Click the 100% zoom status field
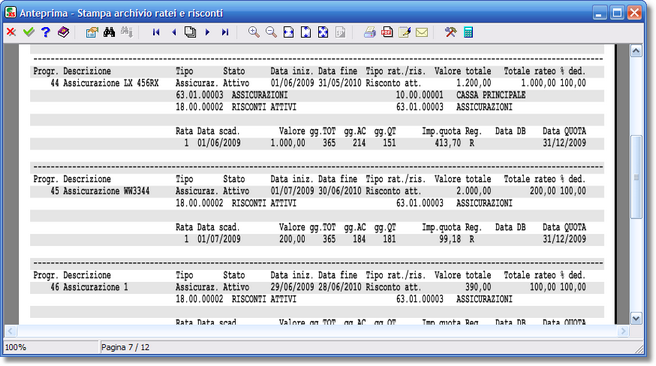This screenshot has width=656, height=366. 51,347
